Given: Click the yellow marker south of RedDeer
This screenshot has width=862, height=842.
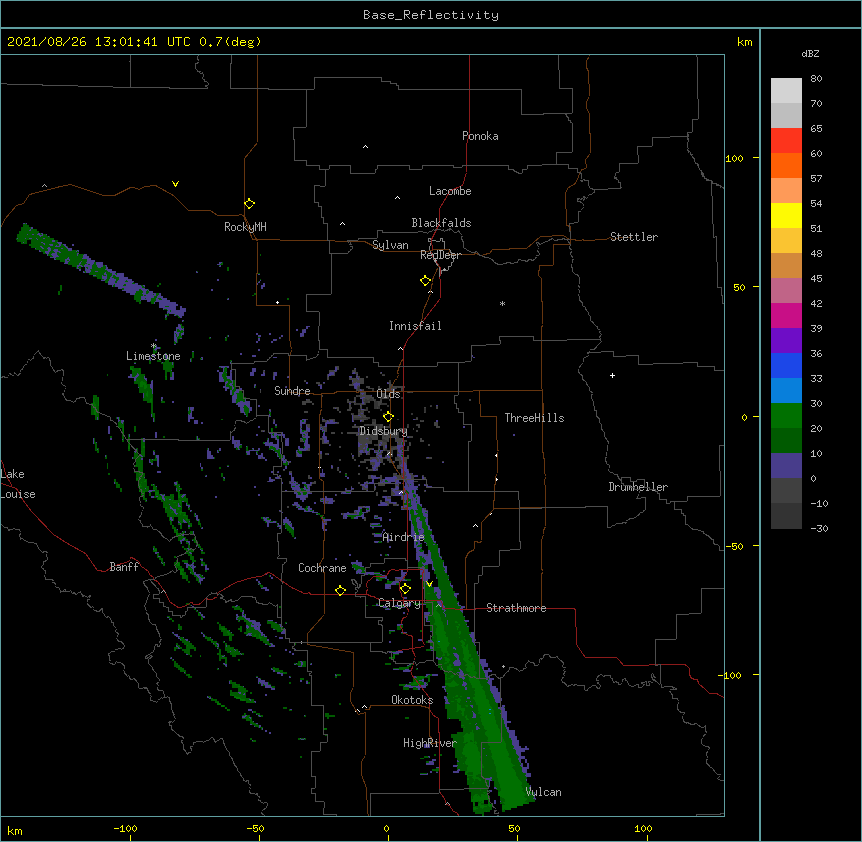Looking at the screenshot, I should (x=425, y=281).
